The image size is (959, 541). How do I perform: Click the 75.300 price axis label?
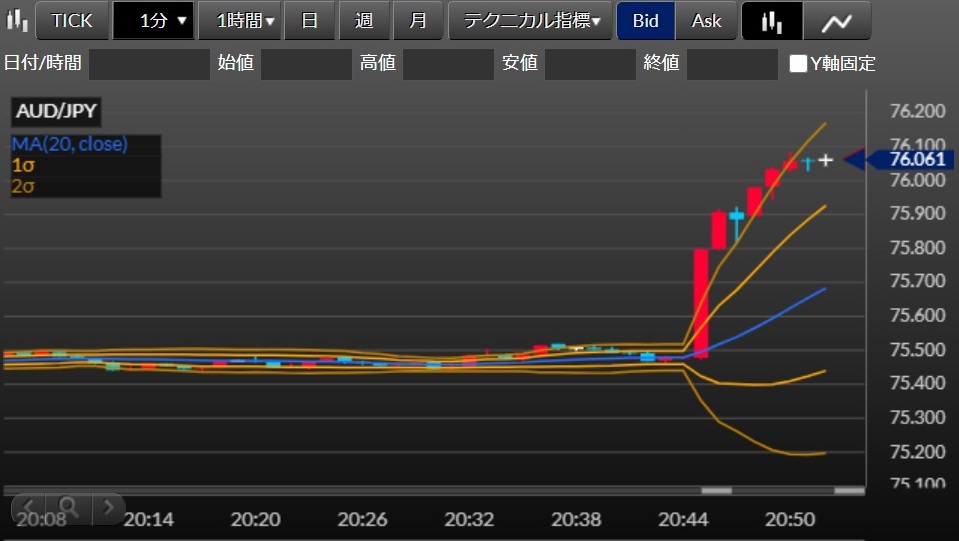(917, 418)
